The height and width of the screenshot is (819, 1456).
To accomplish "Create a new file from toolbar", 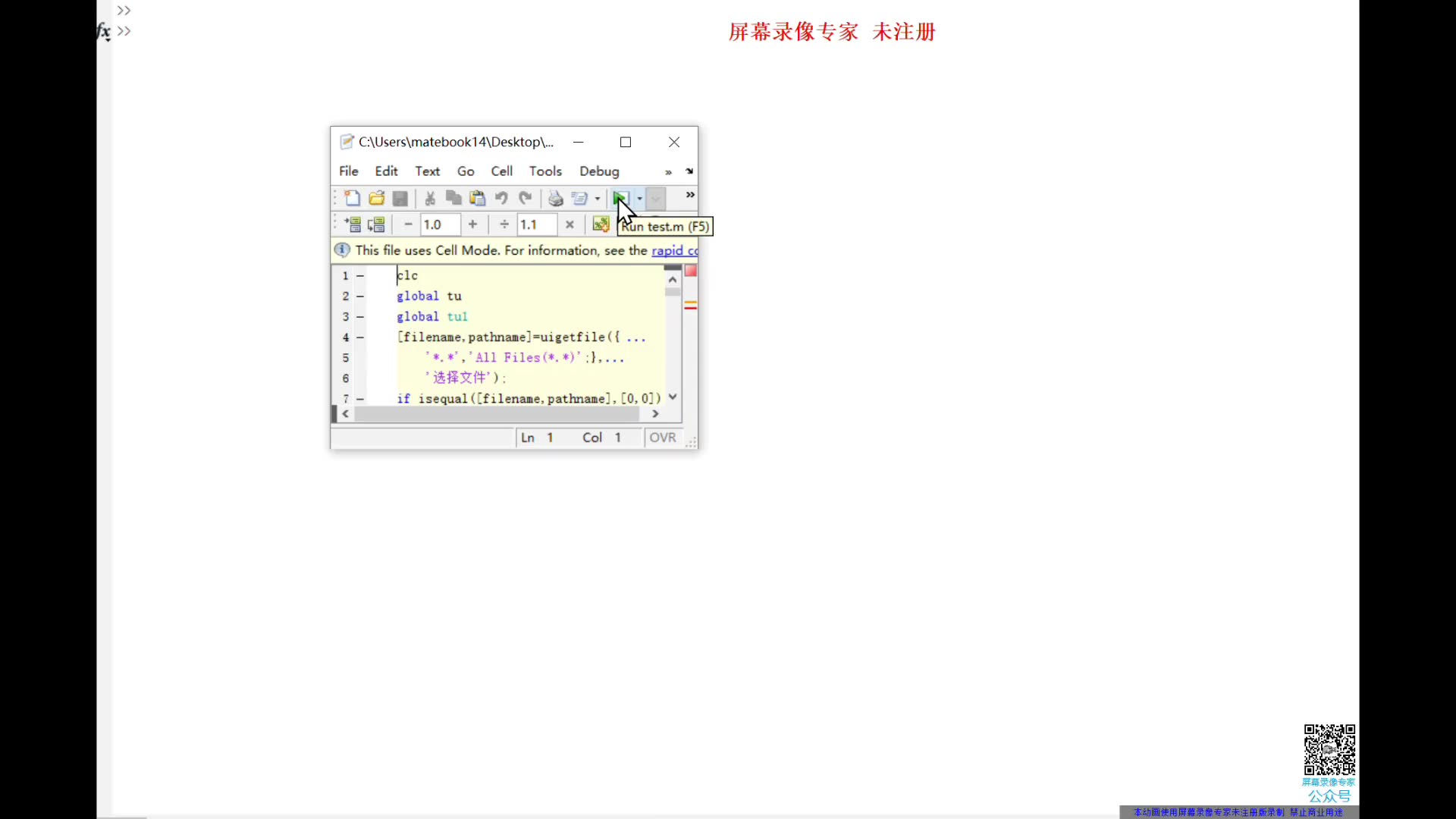I will pyautogui.click(x=352, y=199).
